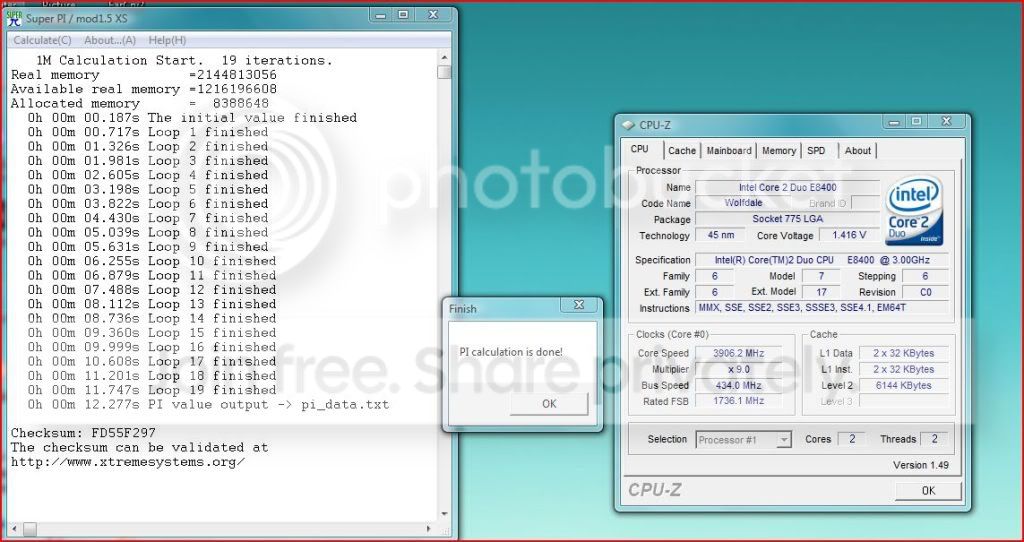This screenshot has height=542, width=1024.
Task: Switch to the Mainboard tab in CPU-Z
Action: 729,150
